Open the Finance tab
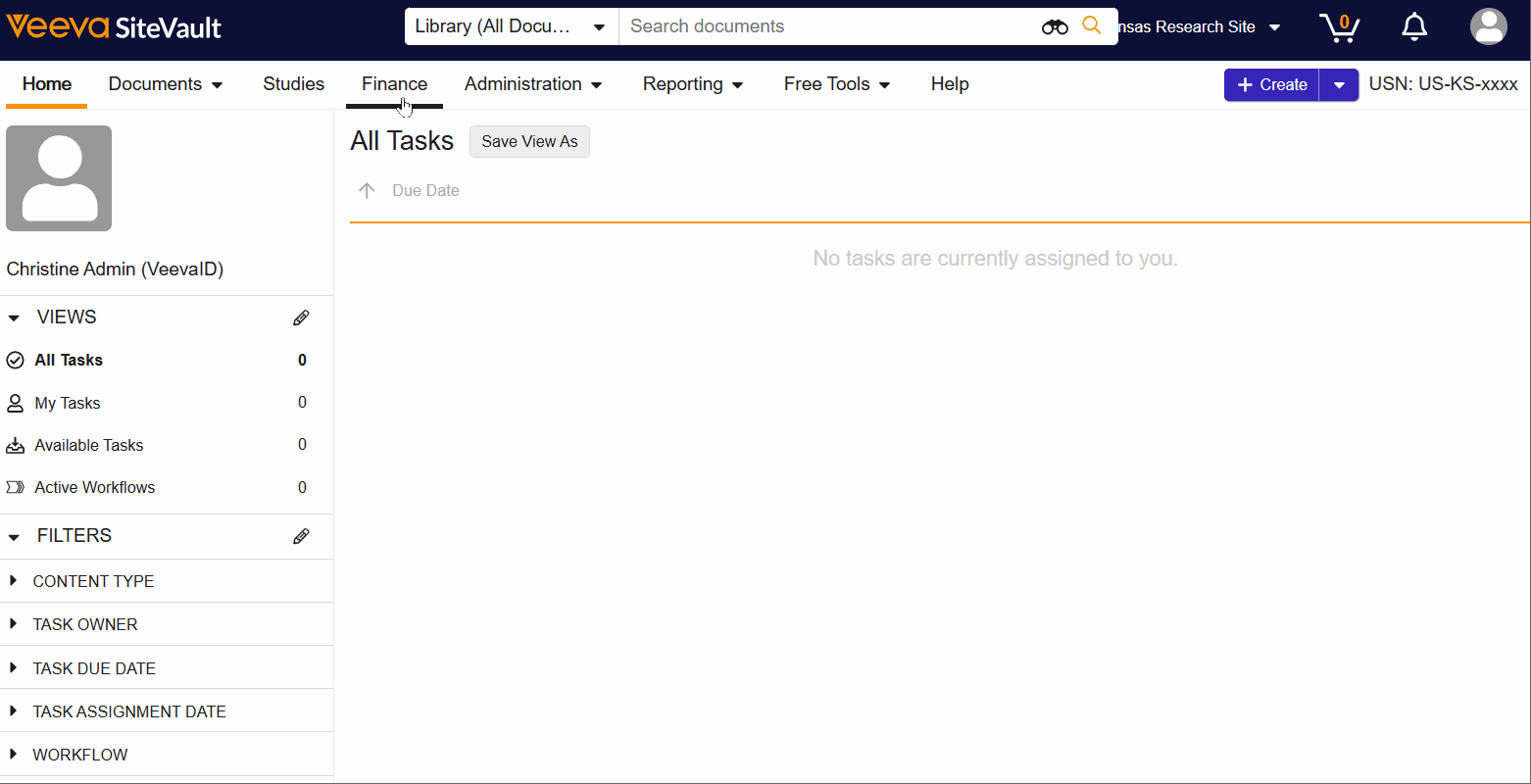The width and height of the screenshot is (1531, 784). 394,84
